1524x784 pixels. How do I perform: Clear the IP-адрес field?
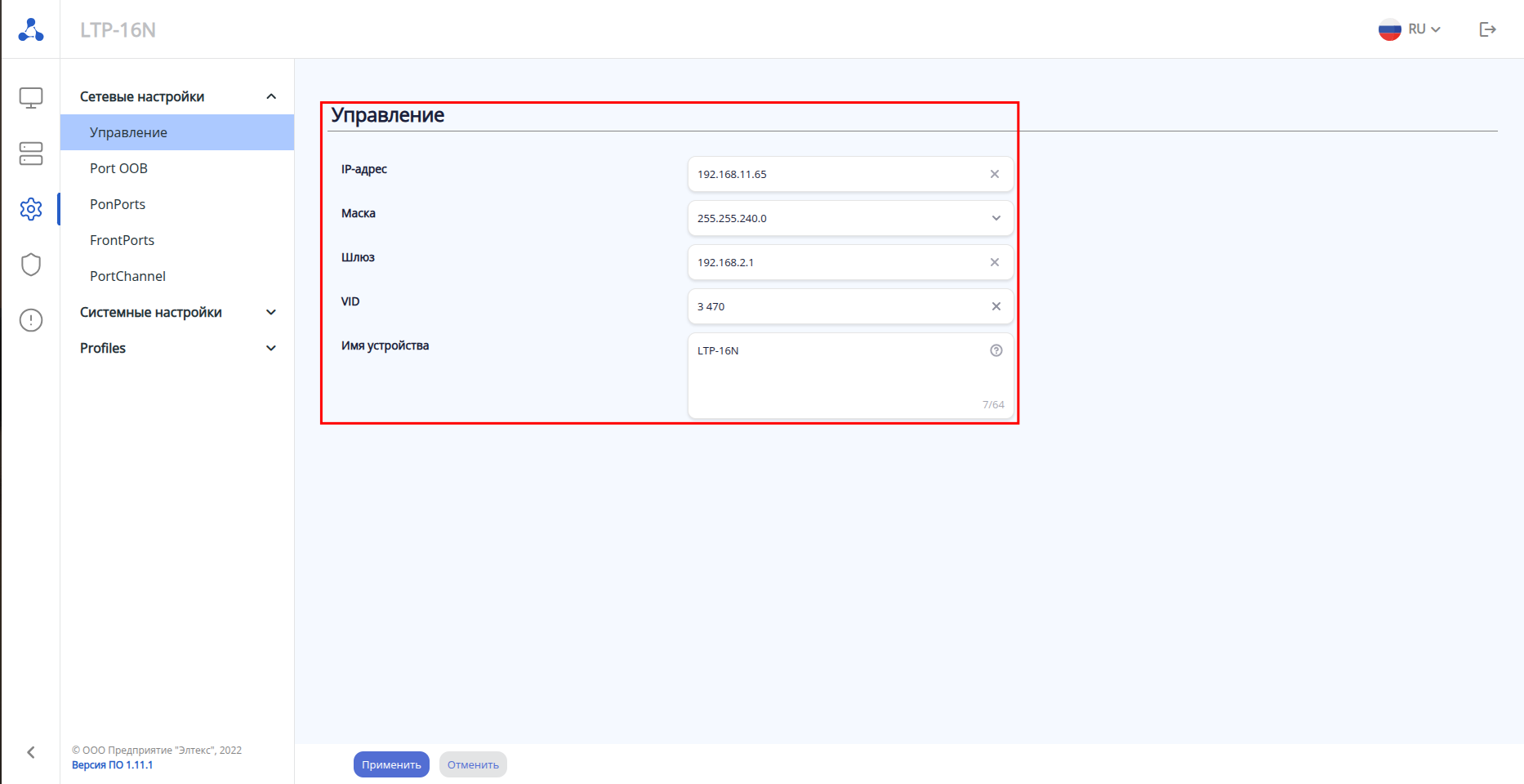click(x=995, y=174)
